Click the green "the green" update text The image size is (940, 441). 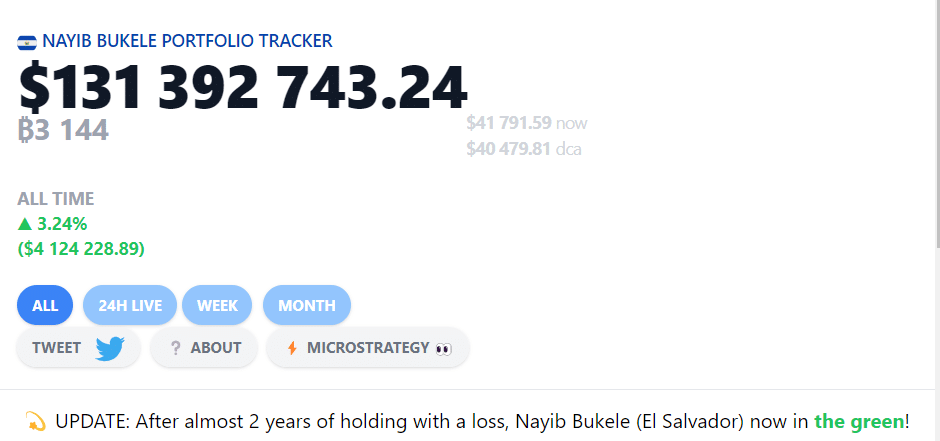pos(859,422)
